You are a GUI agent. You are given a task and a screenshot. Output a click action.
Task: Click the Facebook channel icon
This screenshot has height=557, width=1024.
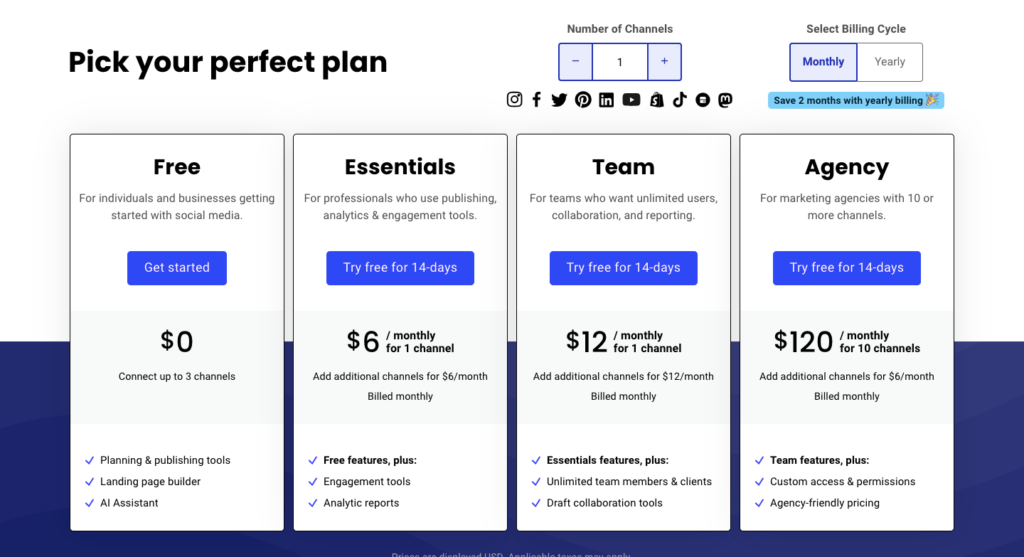coord(537,99)
